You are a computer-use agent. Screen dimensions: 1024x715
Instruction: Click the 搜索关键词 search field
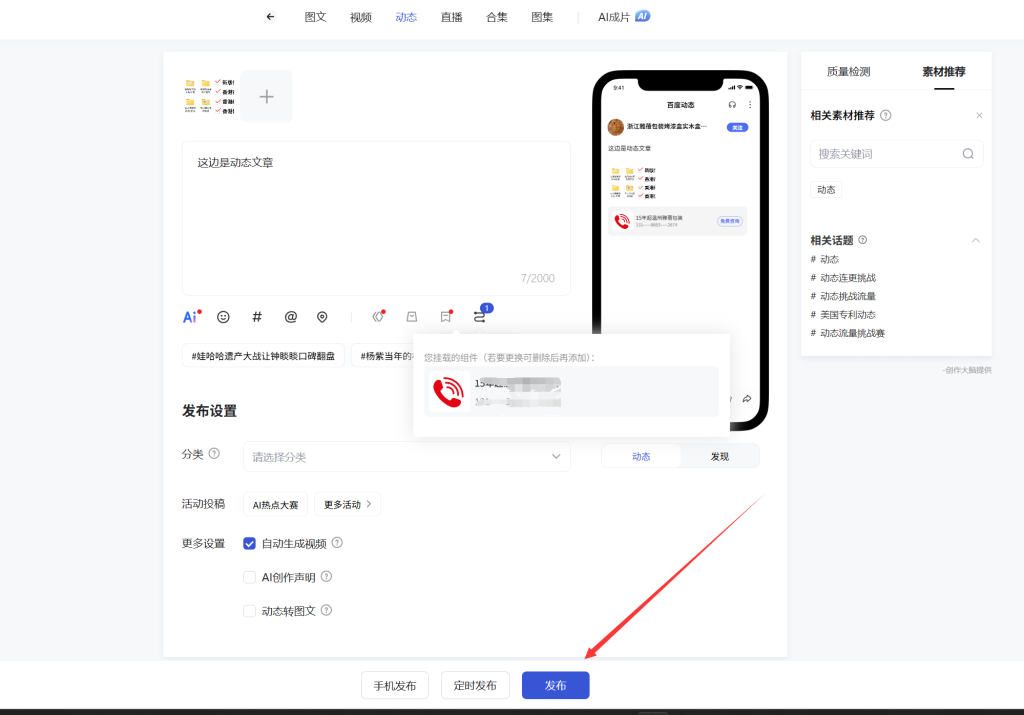(886, 154)
